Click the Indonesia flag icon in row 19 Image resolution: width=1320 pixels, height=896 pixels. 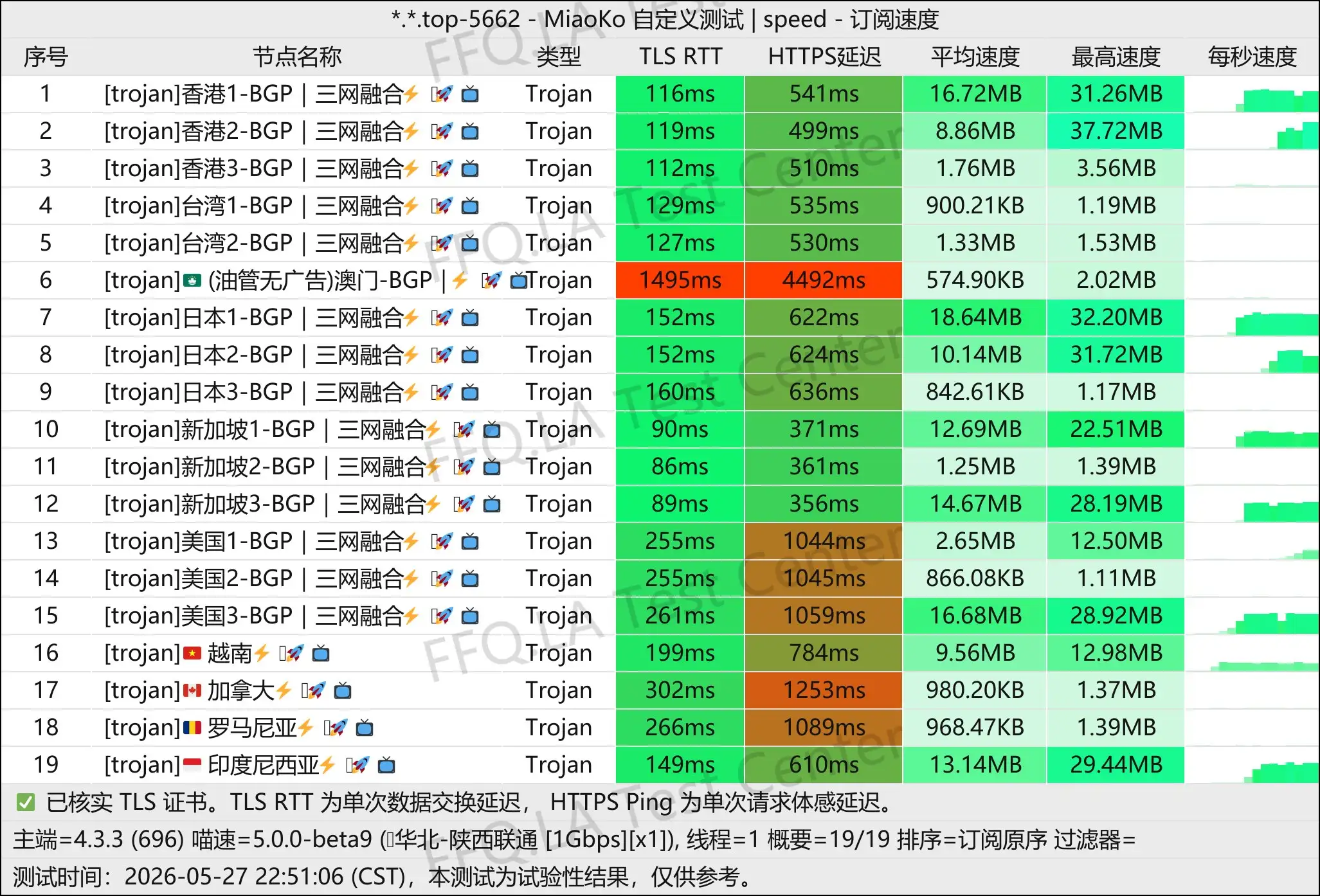(x=192, y=766)
